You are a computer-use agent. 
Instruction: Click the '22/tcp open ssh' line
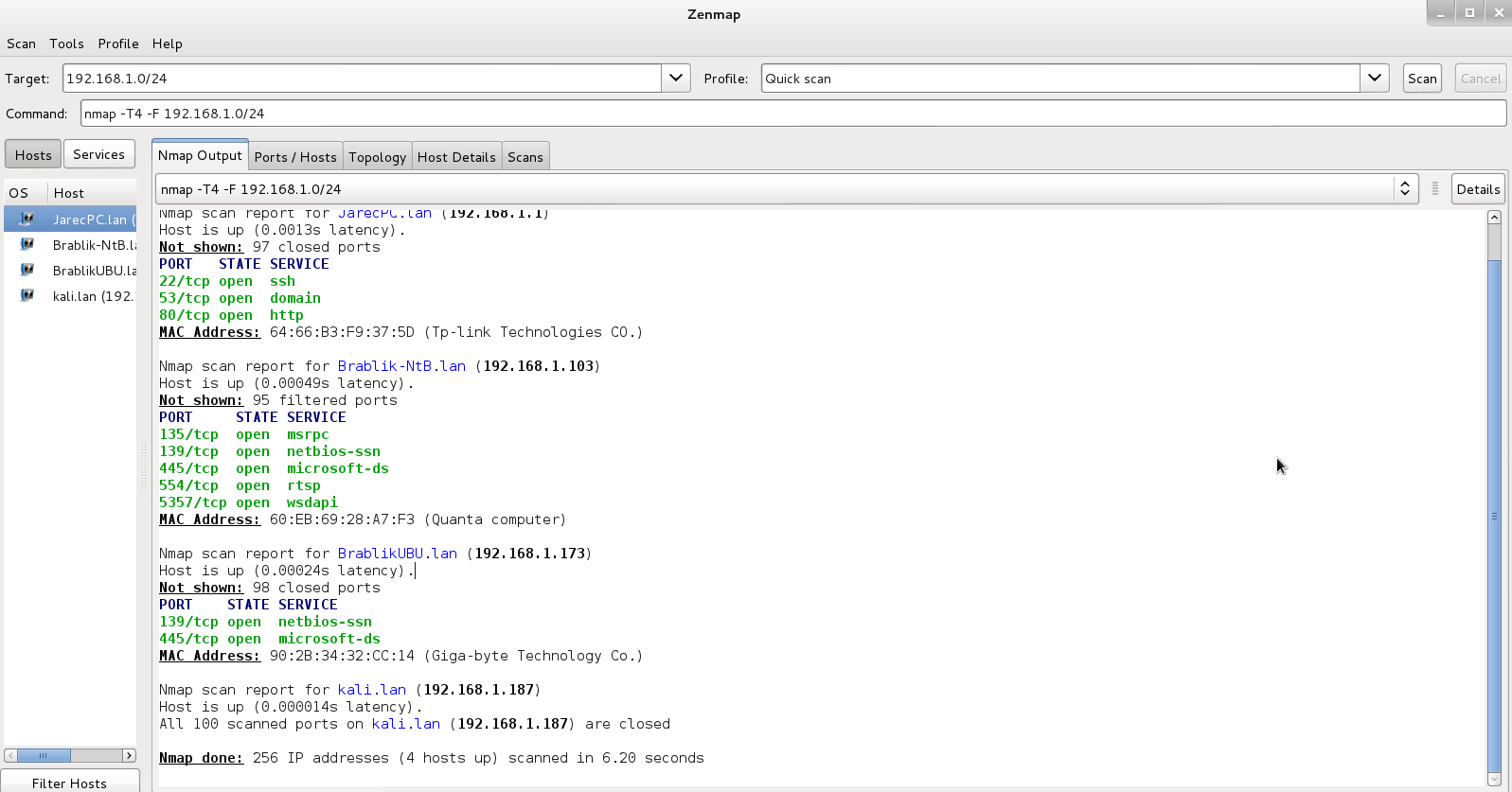(227, 281)
